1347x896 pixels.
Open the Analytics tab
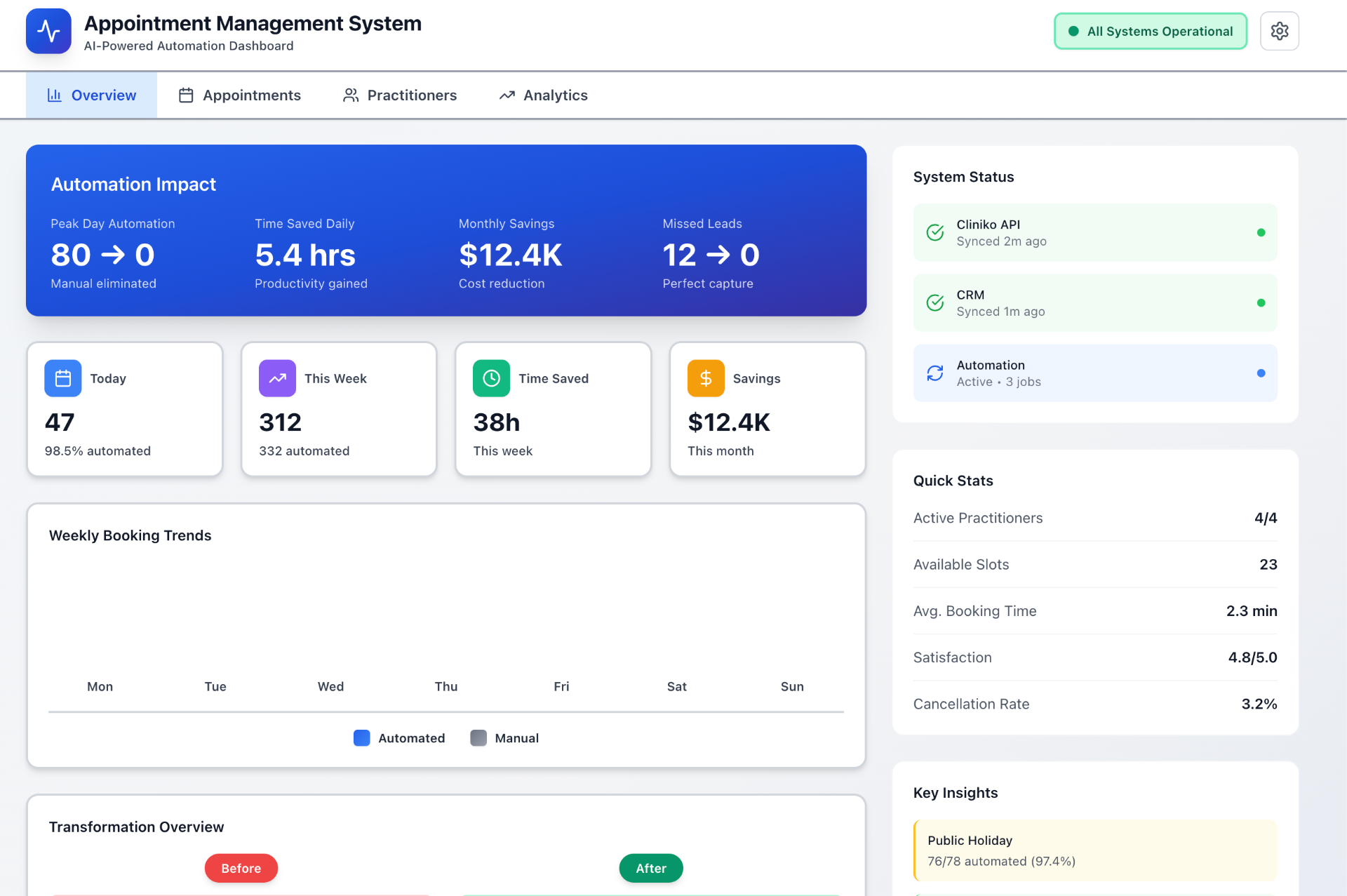pos(543,95)
